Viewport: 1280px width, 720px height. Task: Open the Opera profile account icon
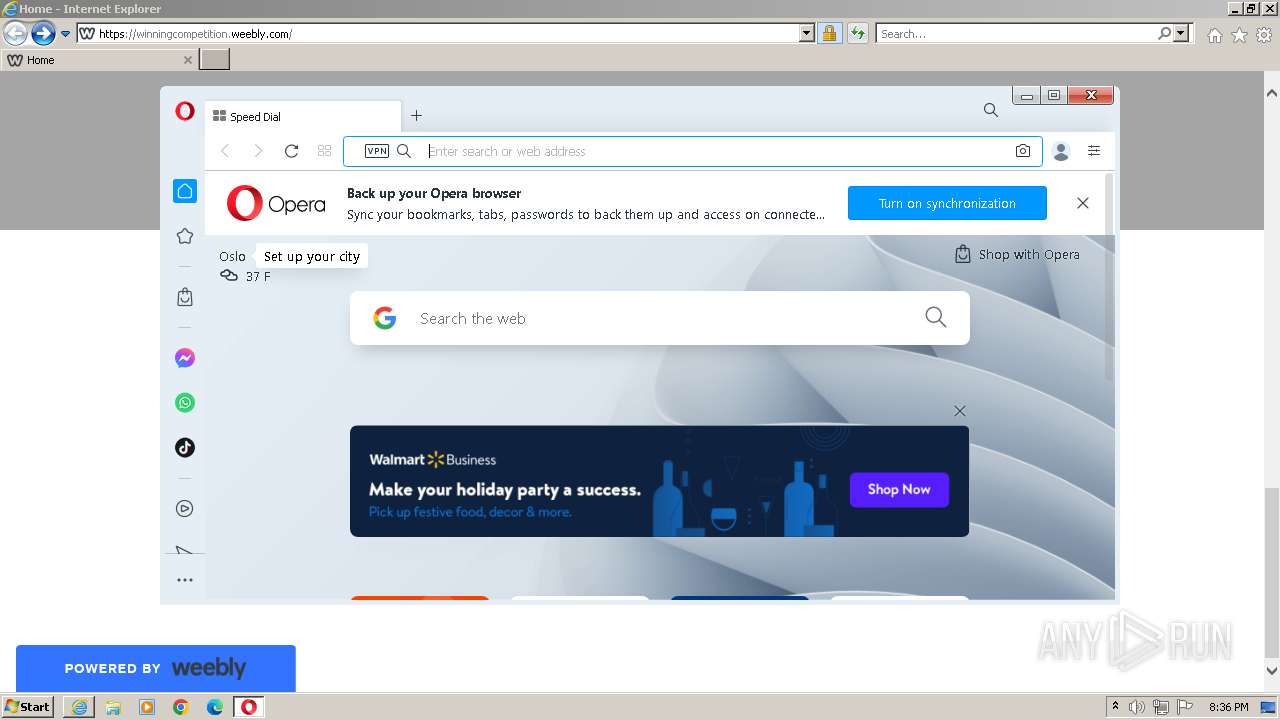tap(1062, 151)
